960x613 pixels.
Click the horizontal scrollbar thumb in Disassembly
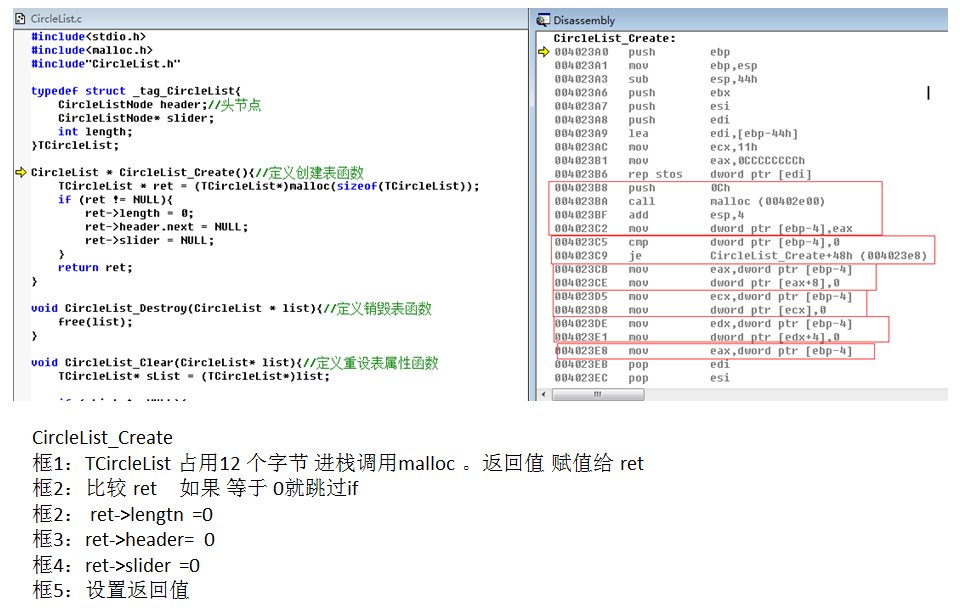598,394
